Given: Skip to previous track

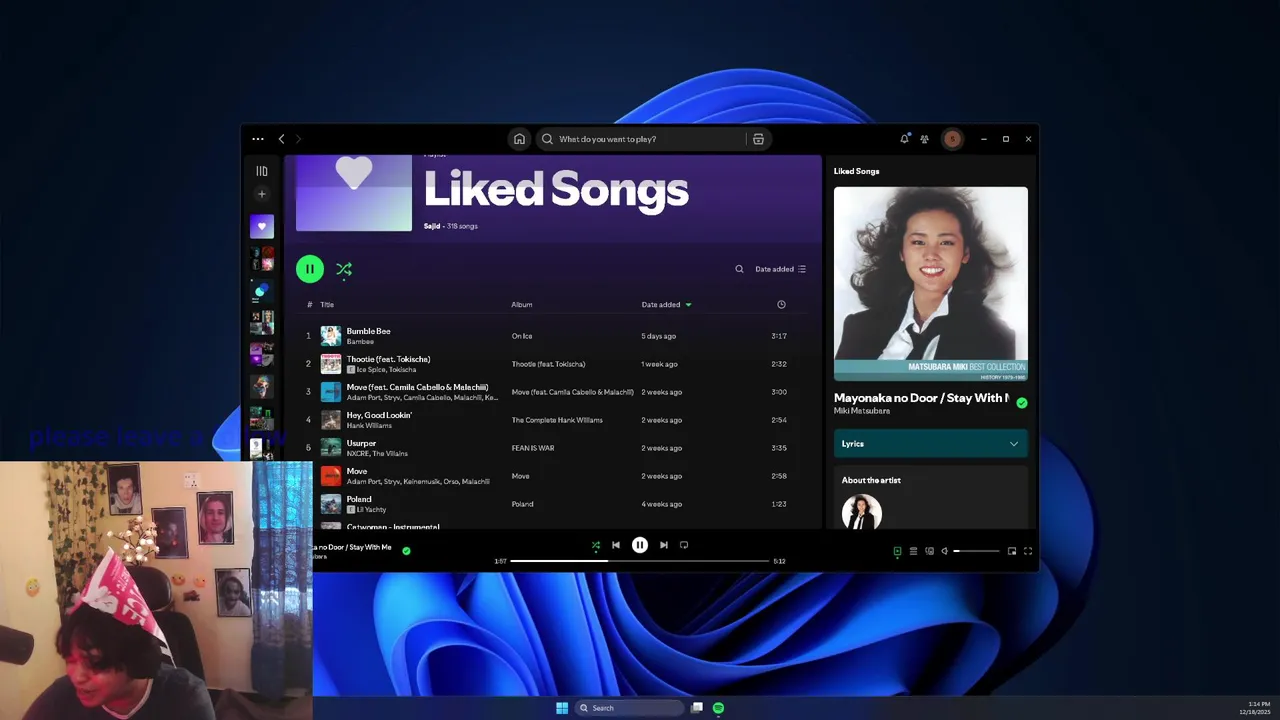Looking at the screenshot, I should 616,545.
